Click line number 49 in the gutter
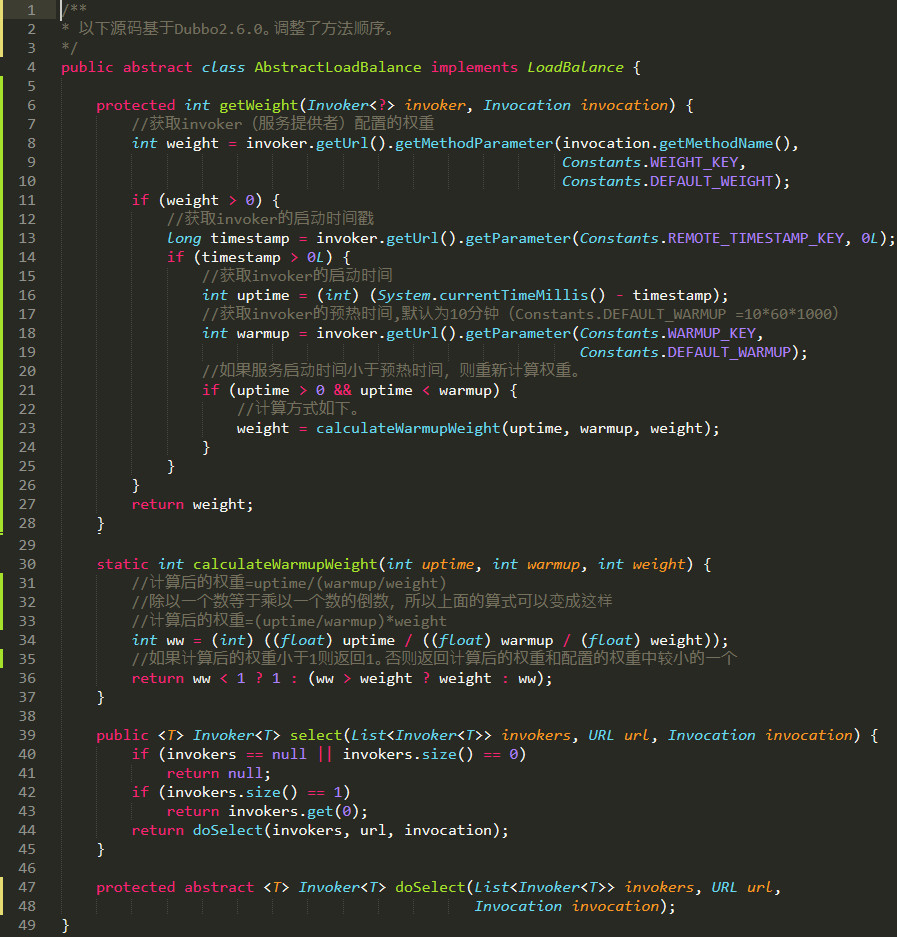Image resolution: width=897 pixels, height=938 pixels. (27, 925)
